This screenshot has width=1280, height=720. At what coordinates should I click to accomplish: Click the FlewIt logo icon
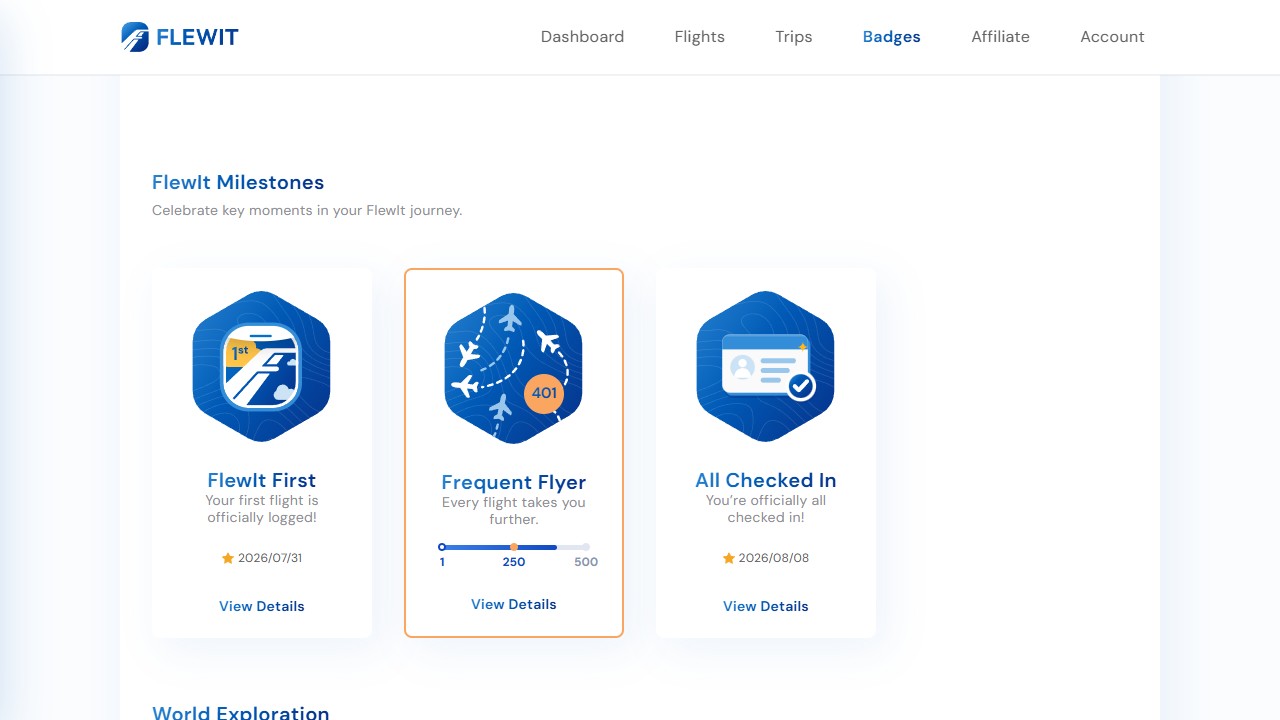[x=135, y=37]
